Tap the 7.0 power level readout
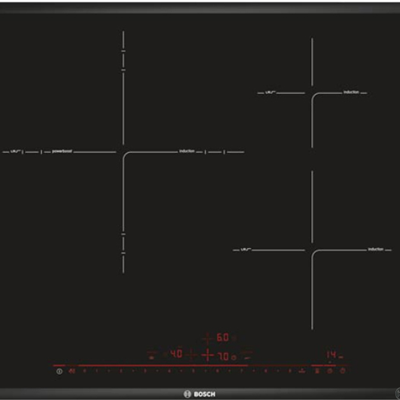The height and width of the screenshot is (400, 400). pos(223,356)
